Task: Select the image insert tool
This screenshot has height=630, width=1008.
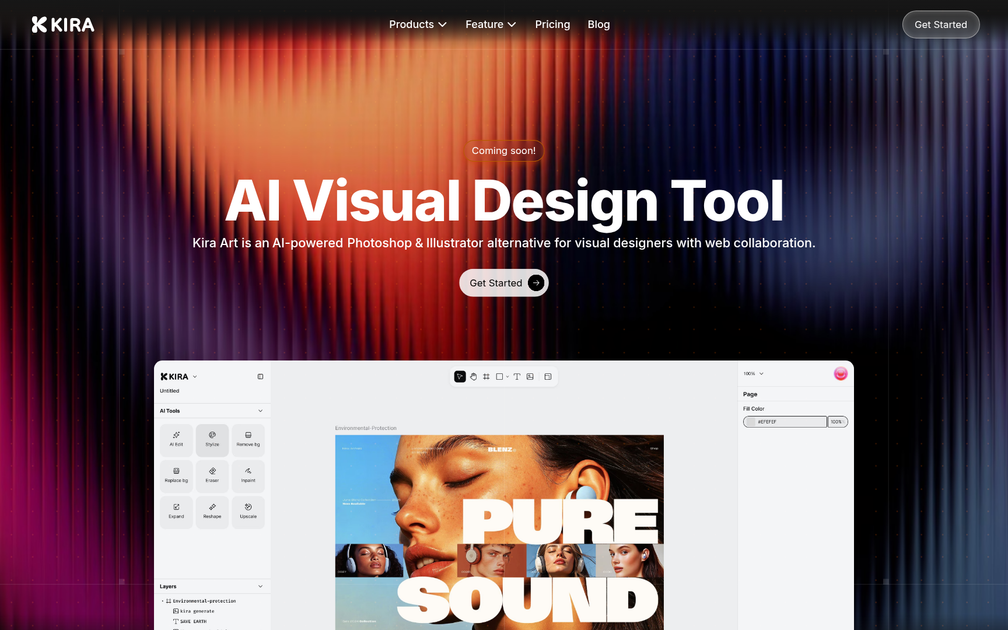Action: pos(530,377)
